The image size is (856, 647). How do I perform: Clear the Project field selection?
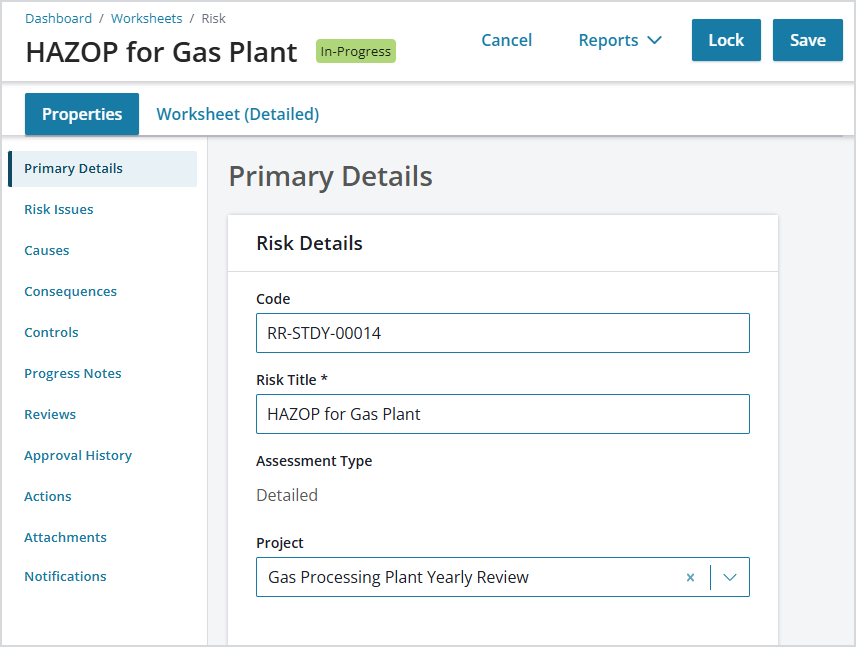coord(690,577)
